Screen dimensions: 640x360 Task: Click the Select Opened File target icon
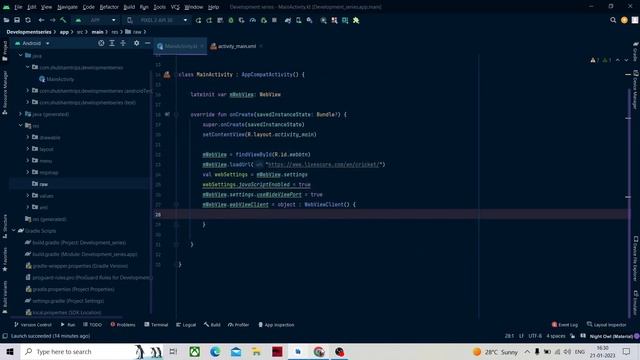click(101, 43)
